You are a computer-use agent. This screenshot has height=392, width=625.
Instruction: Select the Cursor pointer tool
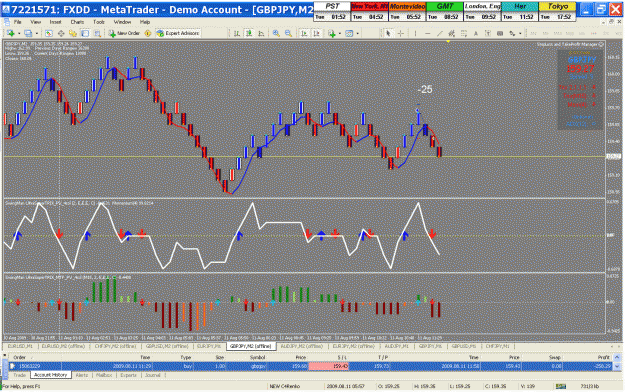pos(388,33)
